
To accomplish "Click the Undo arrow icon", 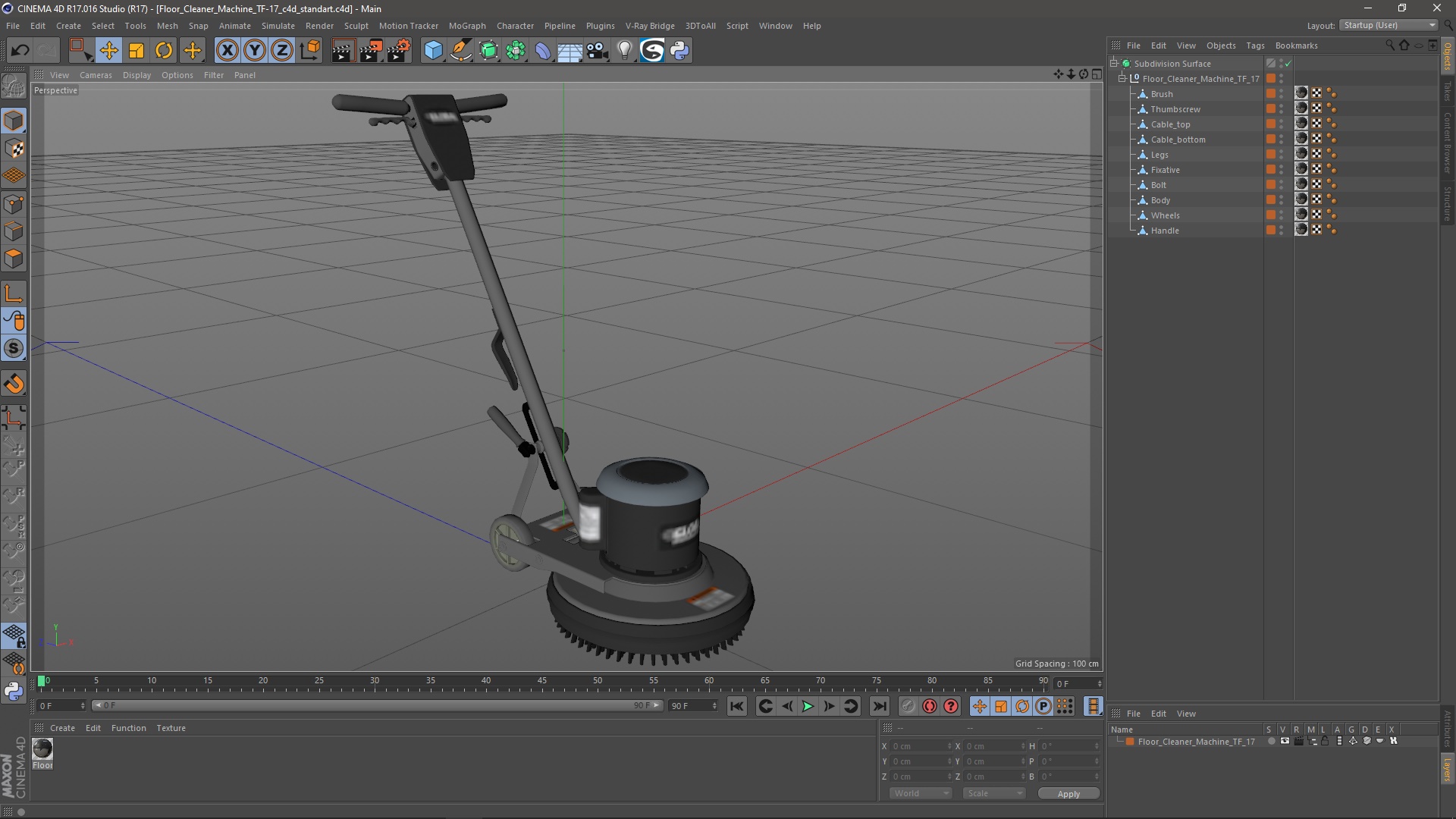I will pos(20,51).
